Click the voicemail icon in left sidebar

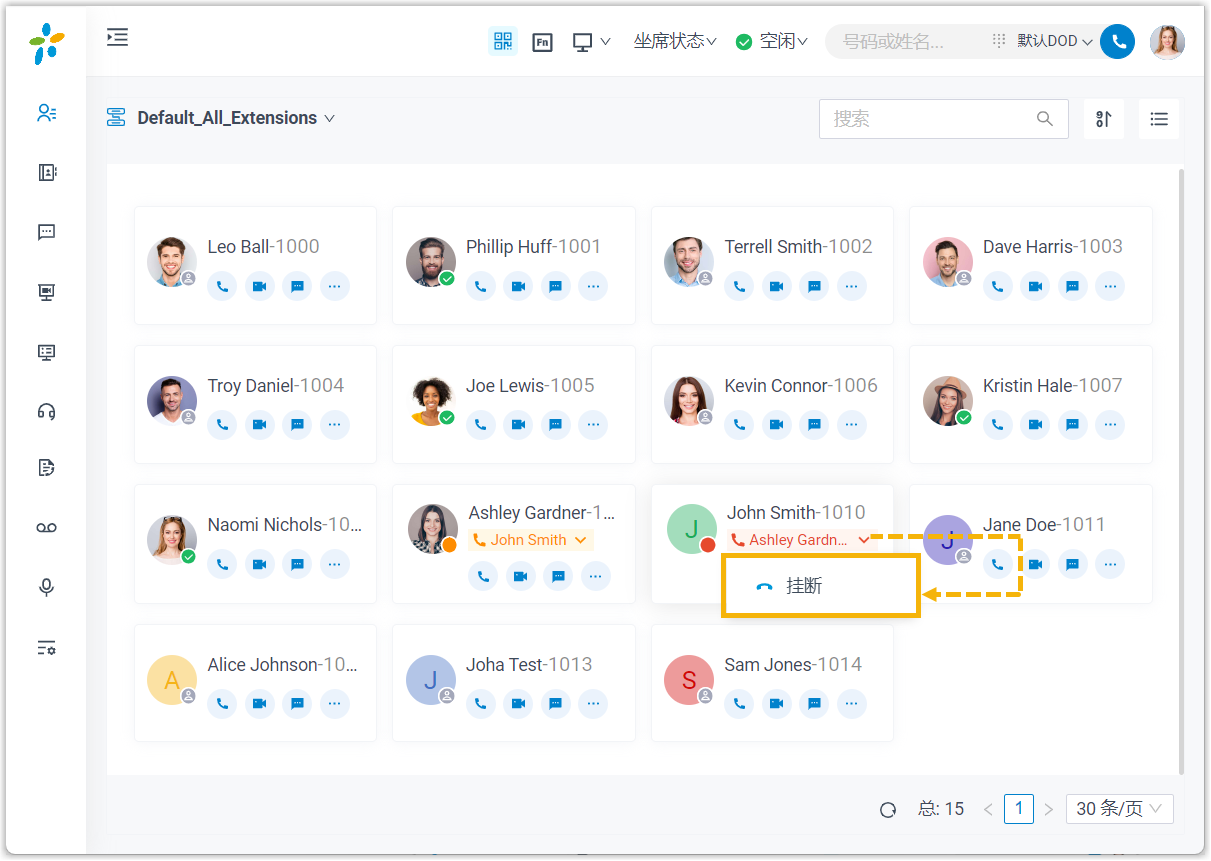[46, 528]
